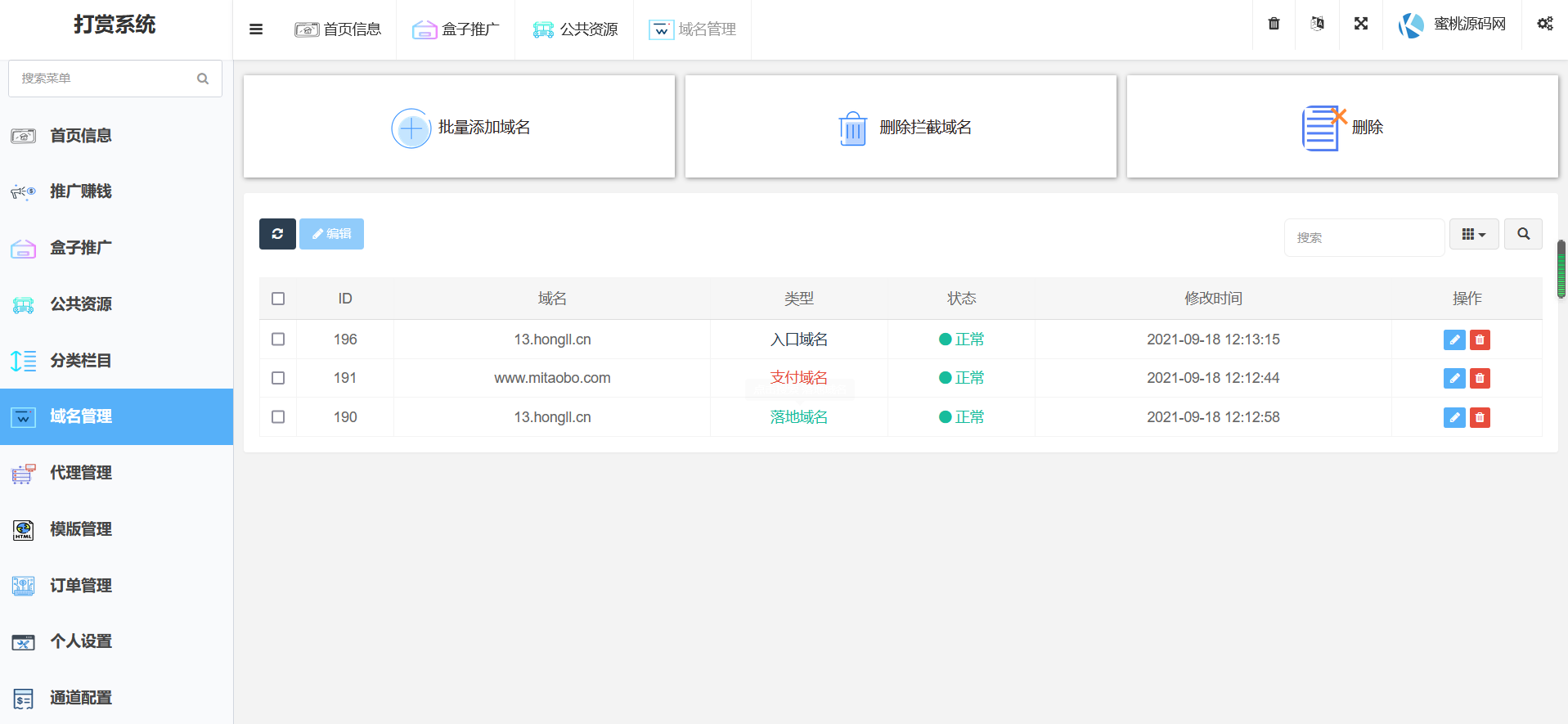Click the 搜索菜单 sidebar search field
Viewport: 1568px width, 724px height.
click(106, 79)
